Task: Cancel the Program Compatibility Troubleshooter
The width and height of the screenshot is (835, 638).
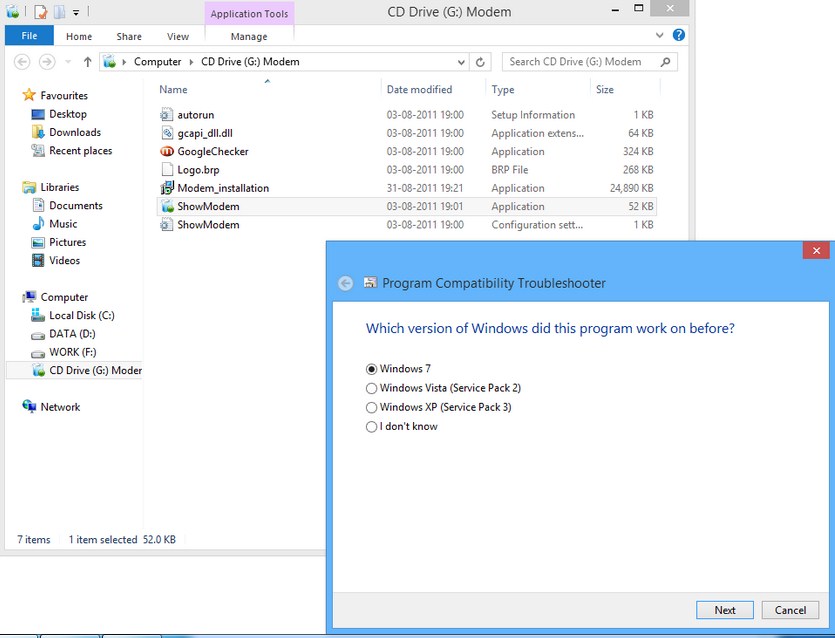Action: (x=790, y=610)
